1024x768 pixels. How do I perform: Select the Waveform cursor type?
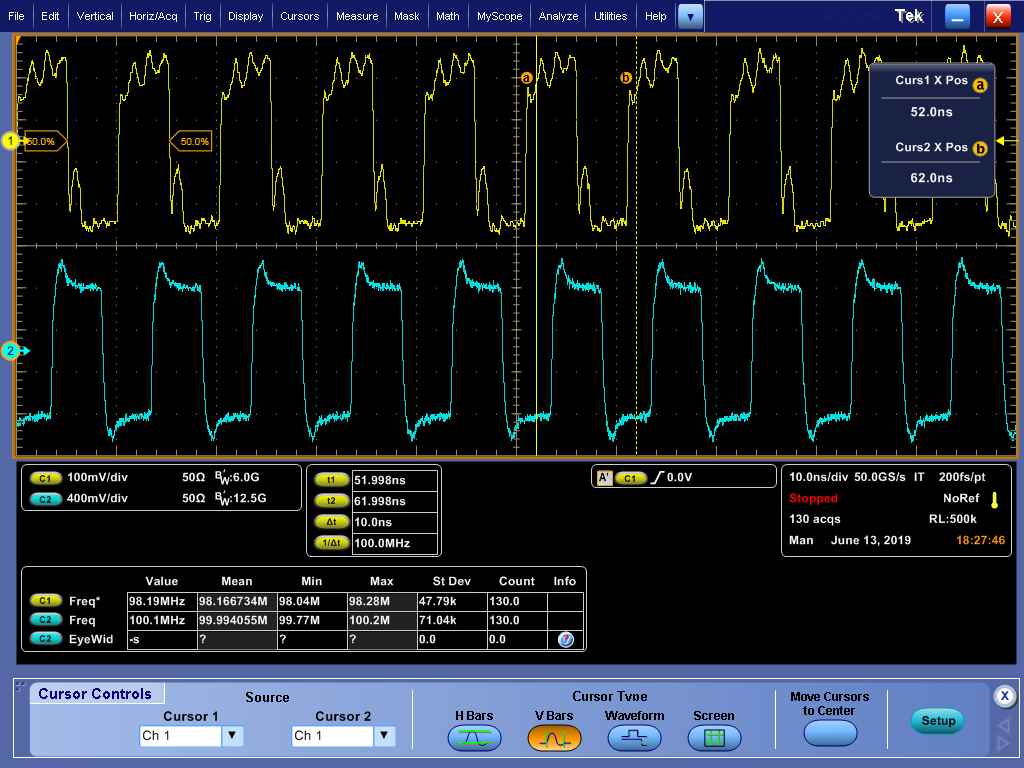[634, 738]
